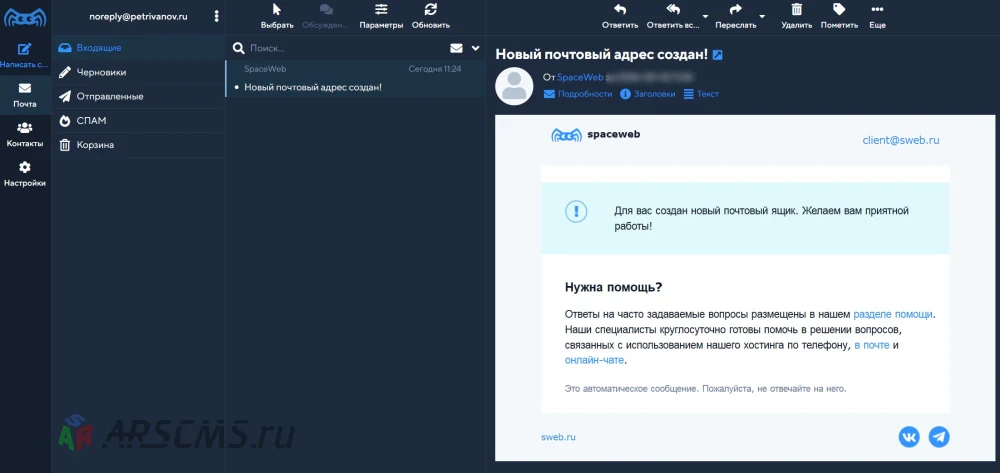
Task: Reply using the Ответить button
Action: 620,17
